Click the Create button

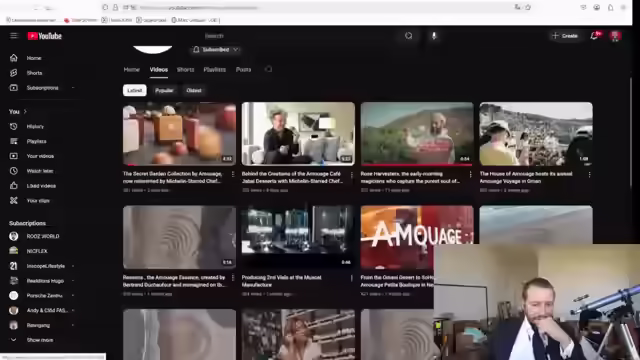tap(565, 36)
